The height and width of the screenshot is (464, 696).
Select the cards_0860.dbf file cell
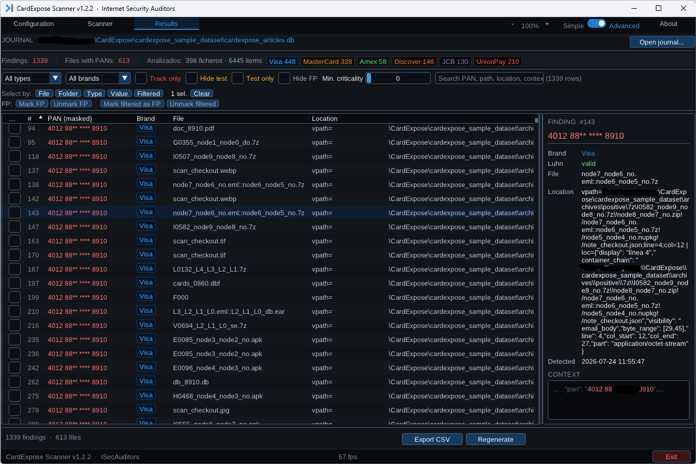(196, 283)
